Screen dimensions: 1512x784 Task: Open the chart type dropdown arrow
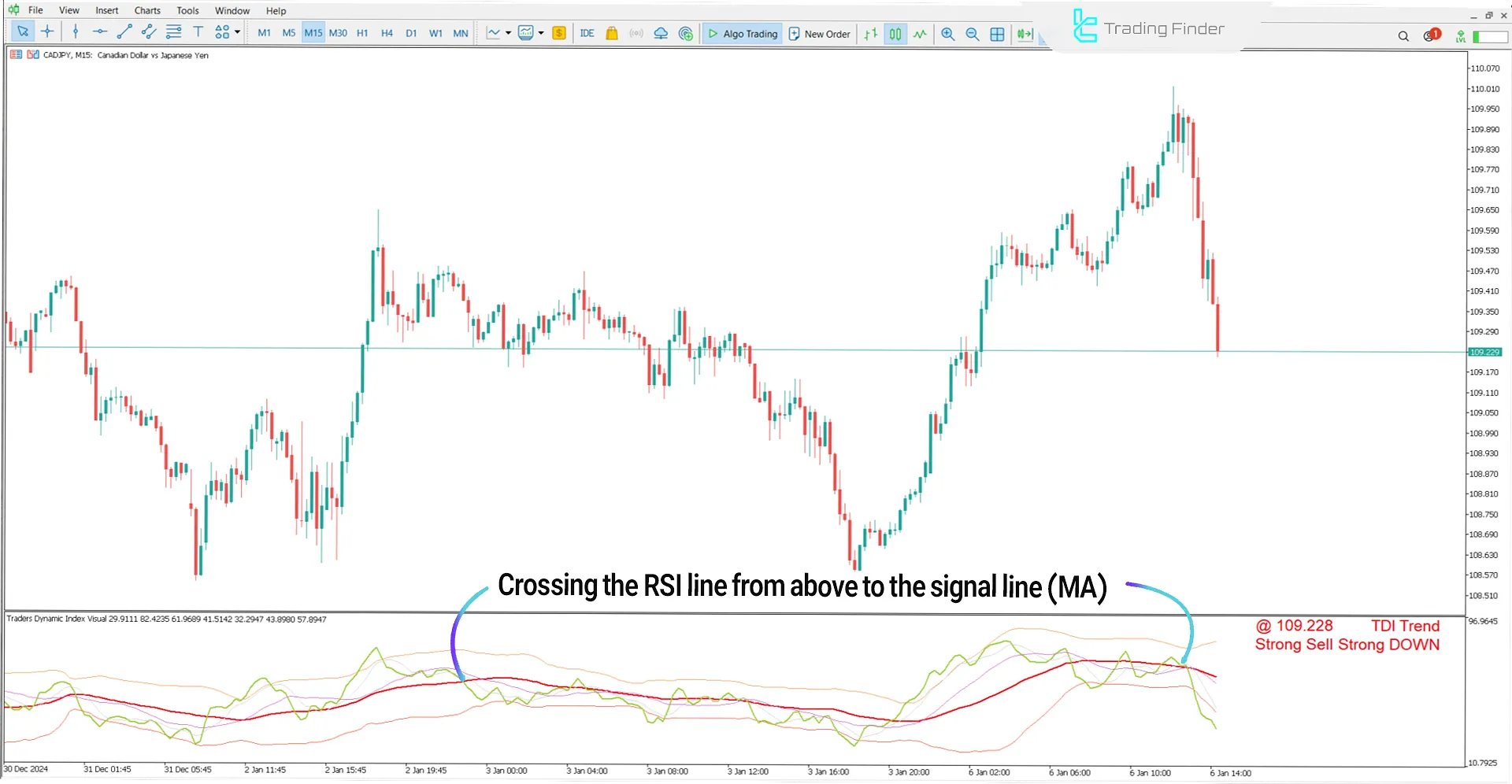click(x=542, y=33)
